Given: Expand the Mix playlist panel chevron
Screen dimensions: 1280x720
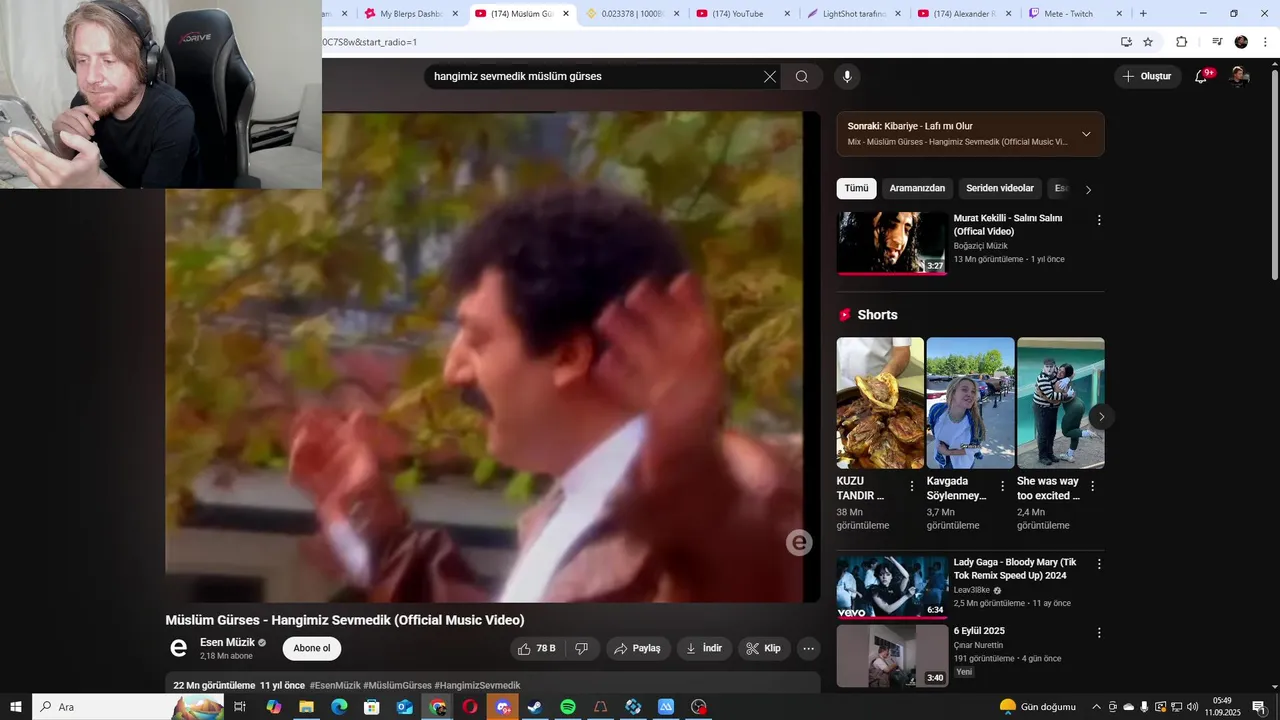Looking at the screenshot, I should tap(1086, 134).
